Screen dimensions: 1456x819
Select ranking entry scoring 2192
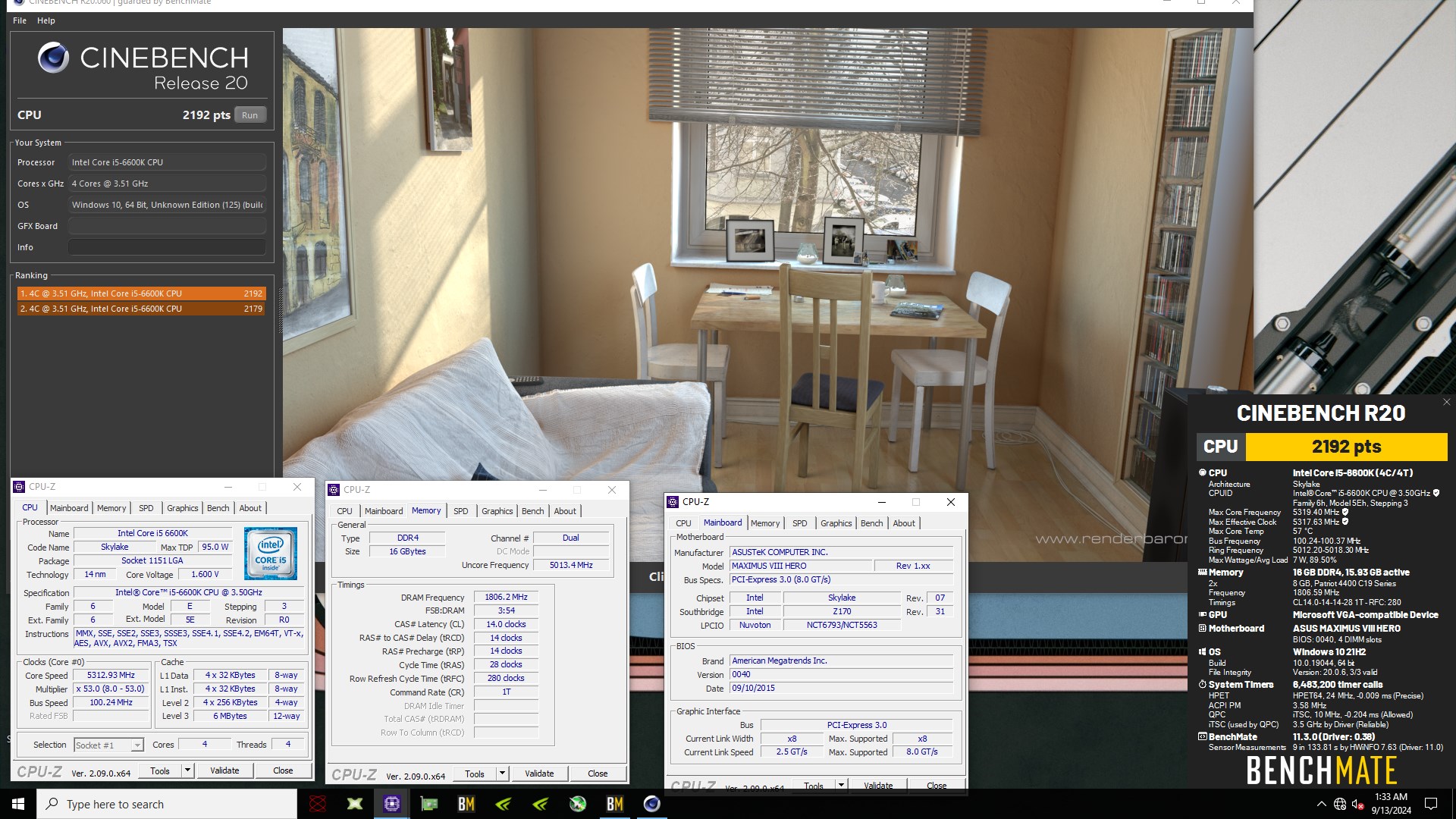141,293
